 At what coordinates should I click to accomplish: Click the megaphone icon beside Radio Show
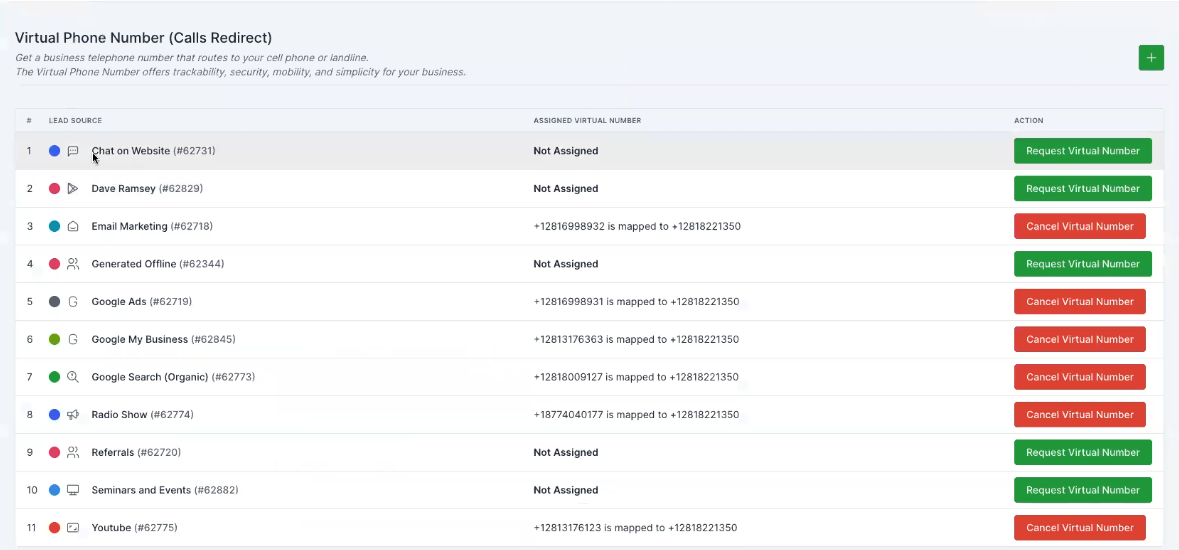click(x=73, y=415)
